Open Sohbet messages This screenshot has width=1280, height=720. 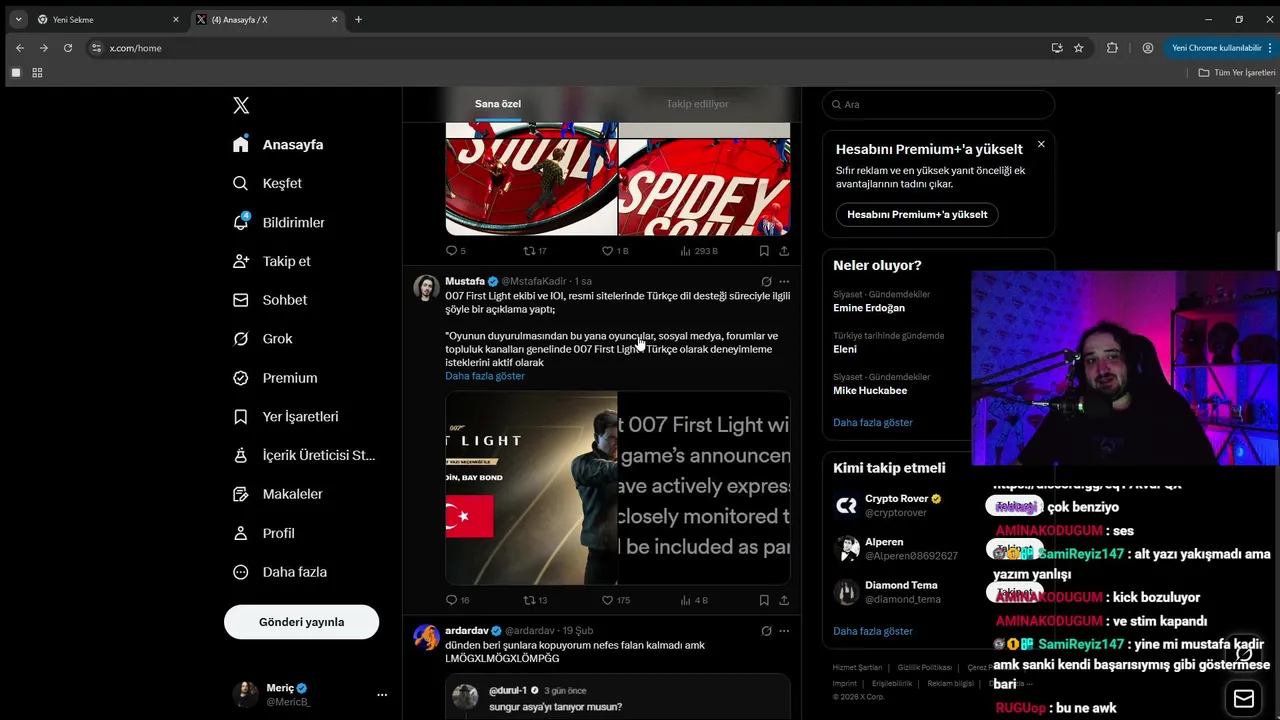[270, 300]
